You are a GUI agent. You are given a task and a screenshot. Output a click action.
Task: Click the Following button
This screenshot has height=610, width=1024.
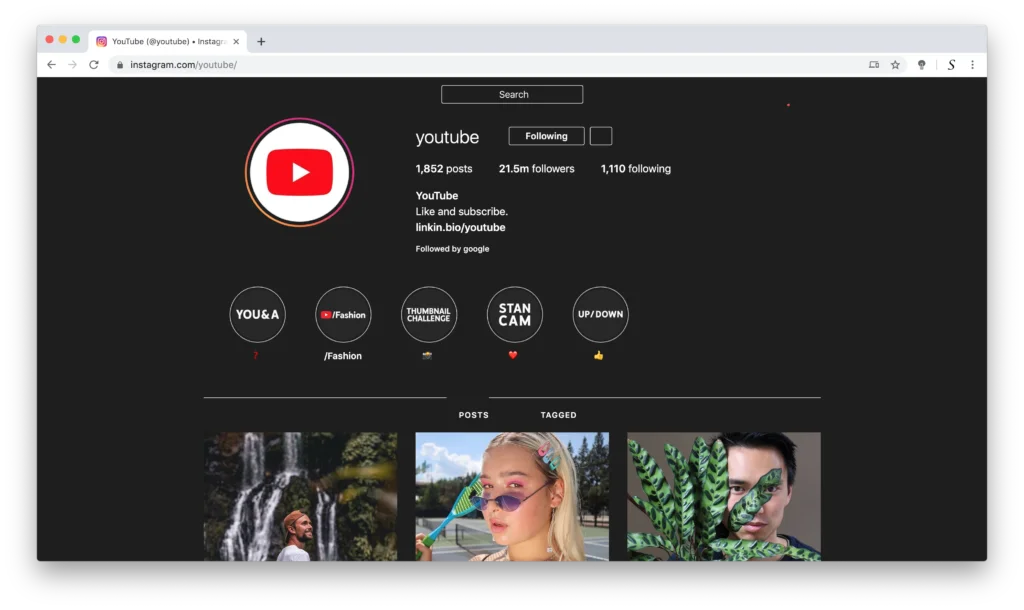pos(547,136)
